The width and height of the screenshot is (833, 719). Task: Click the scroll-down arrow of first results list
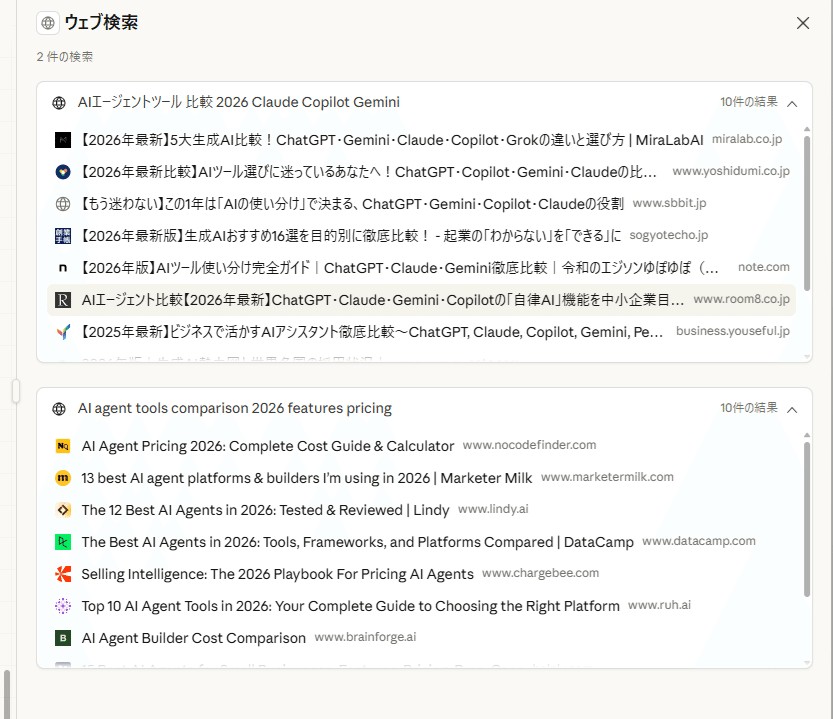click(807, 357)
